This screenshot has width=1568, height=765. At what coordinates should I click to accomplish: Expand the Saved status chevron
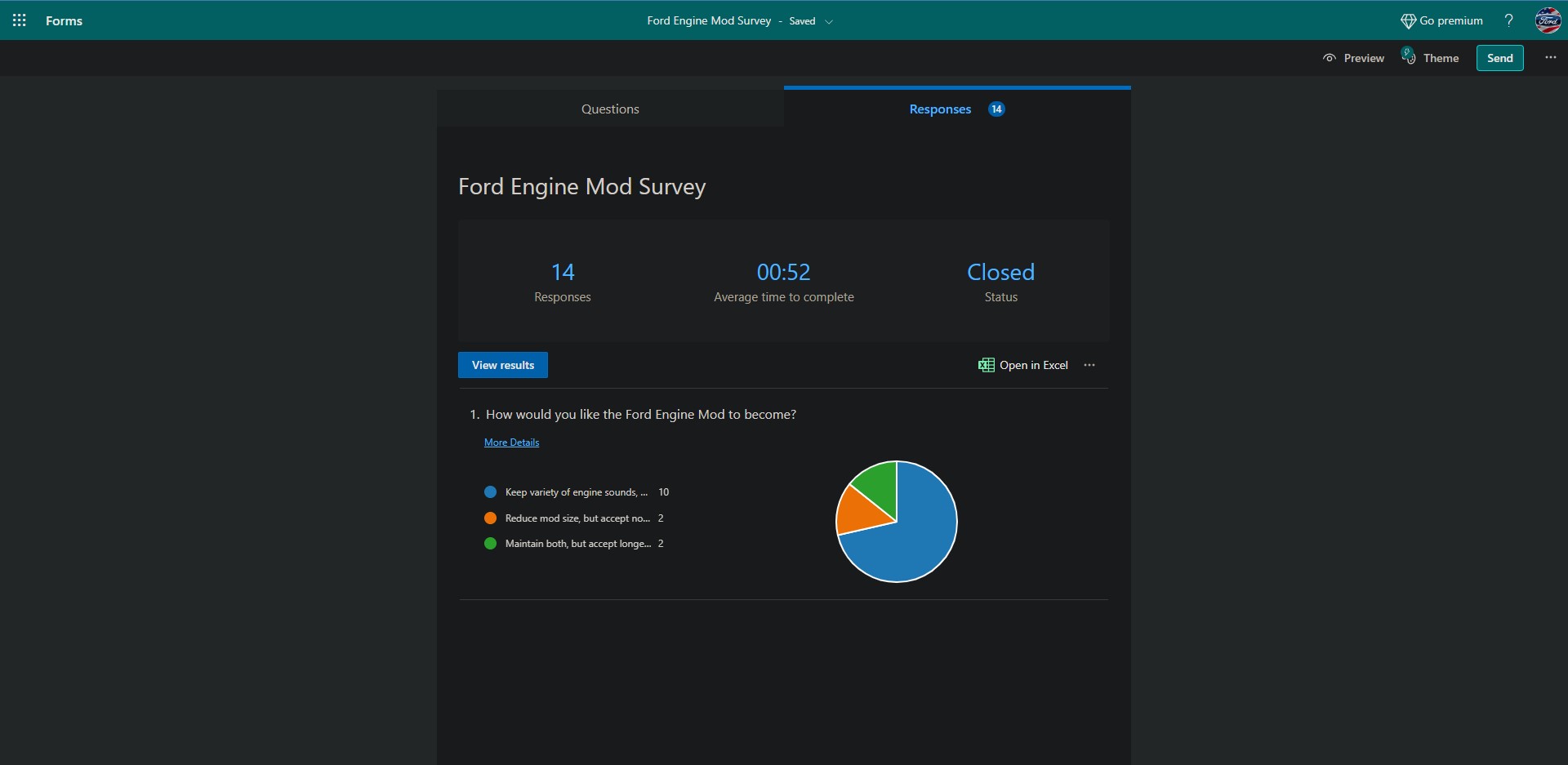click(x=829, y=22)
